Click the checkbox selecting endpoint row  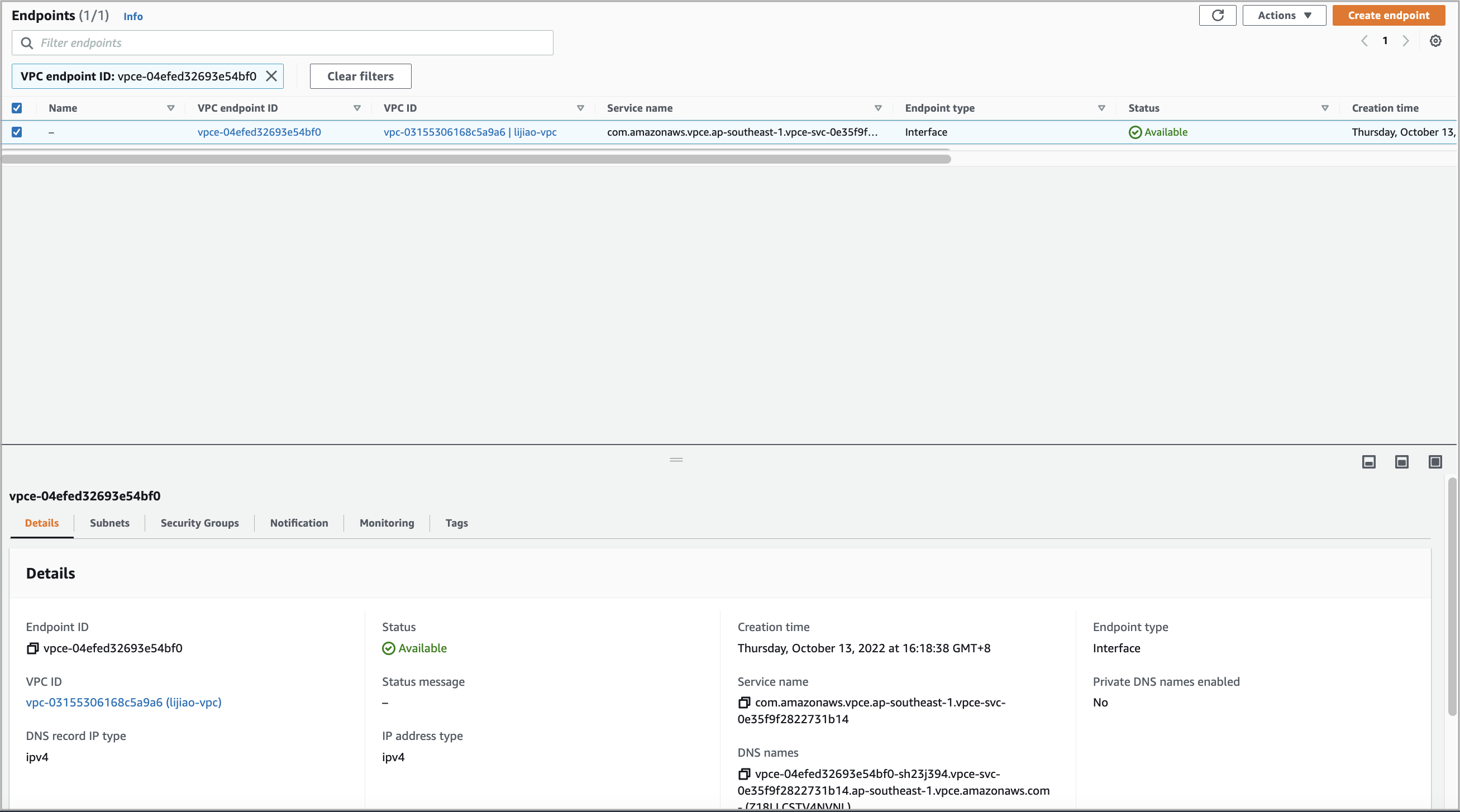(x=17, y=131)
